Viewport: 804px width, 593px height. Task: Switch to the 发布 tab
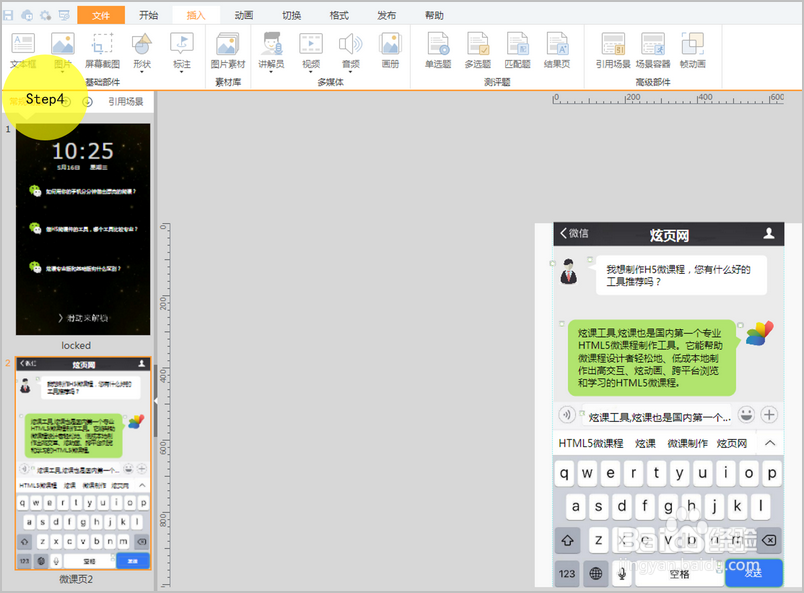pyautogui.click(x=387, y=15)
